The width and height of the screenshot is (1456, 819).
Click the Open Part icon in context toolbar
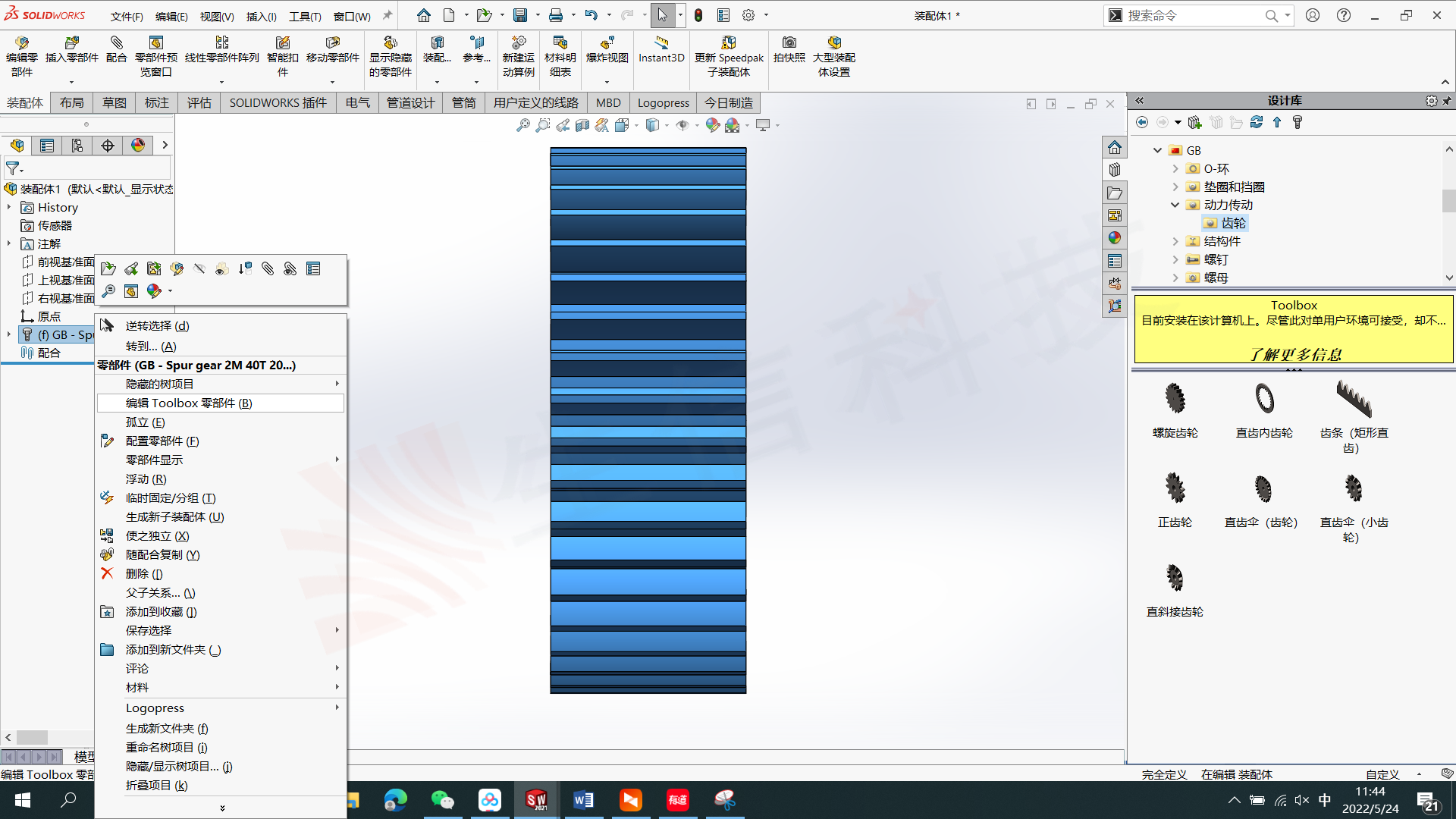pyautogui.click(x=108, y=268)
